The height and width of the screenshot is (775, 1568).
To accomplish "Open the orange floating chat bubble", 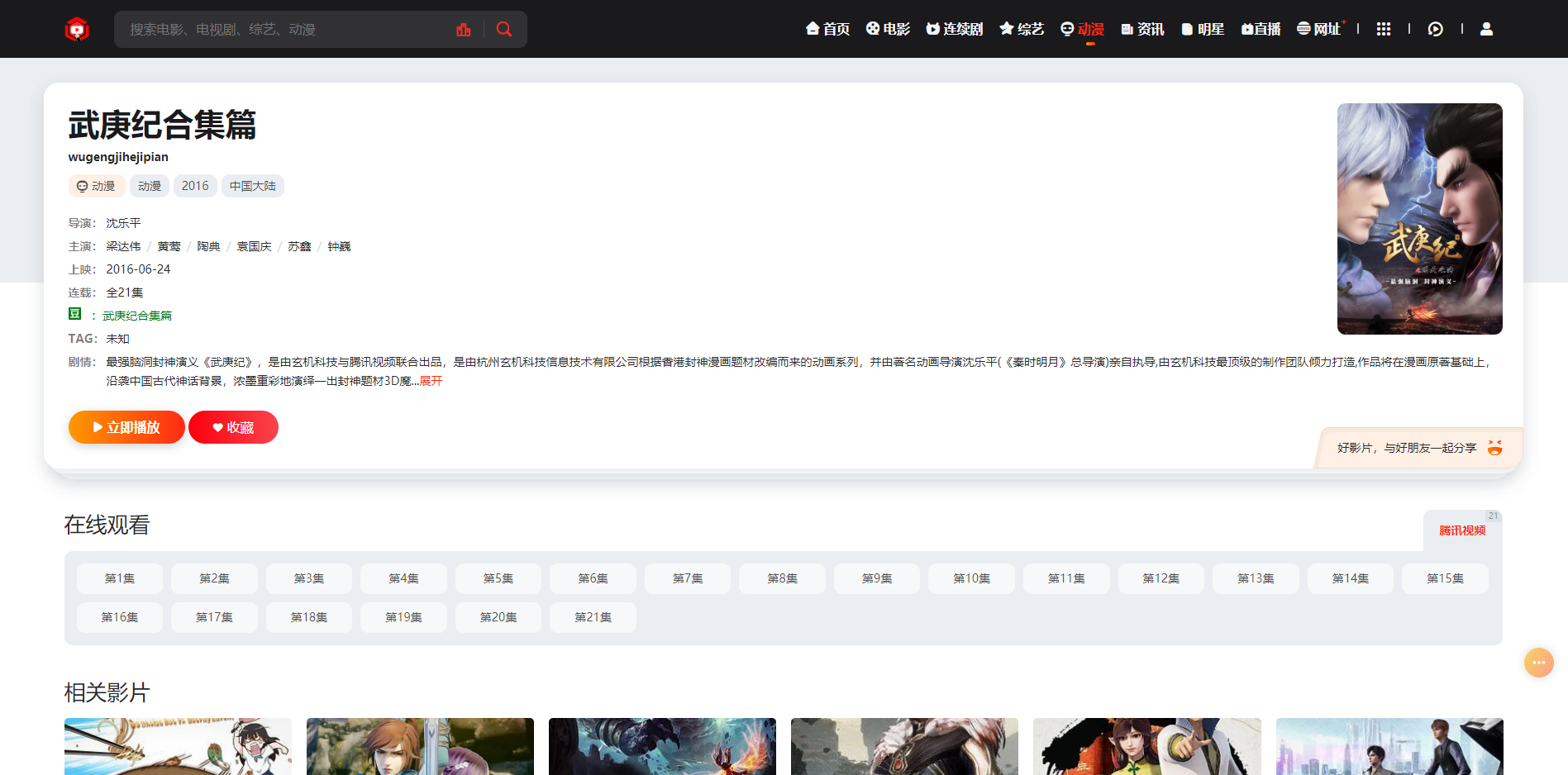I will [1539, 663].
